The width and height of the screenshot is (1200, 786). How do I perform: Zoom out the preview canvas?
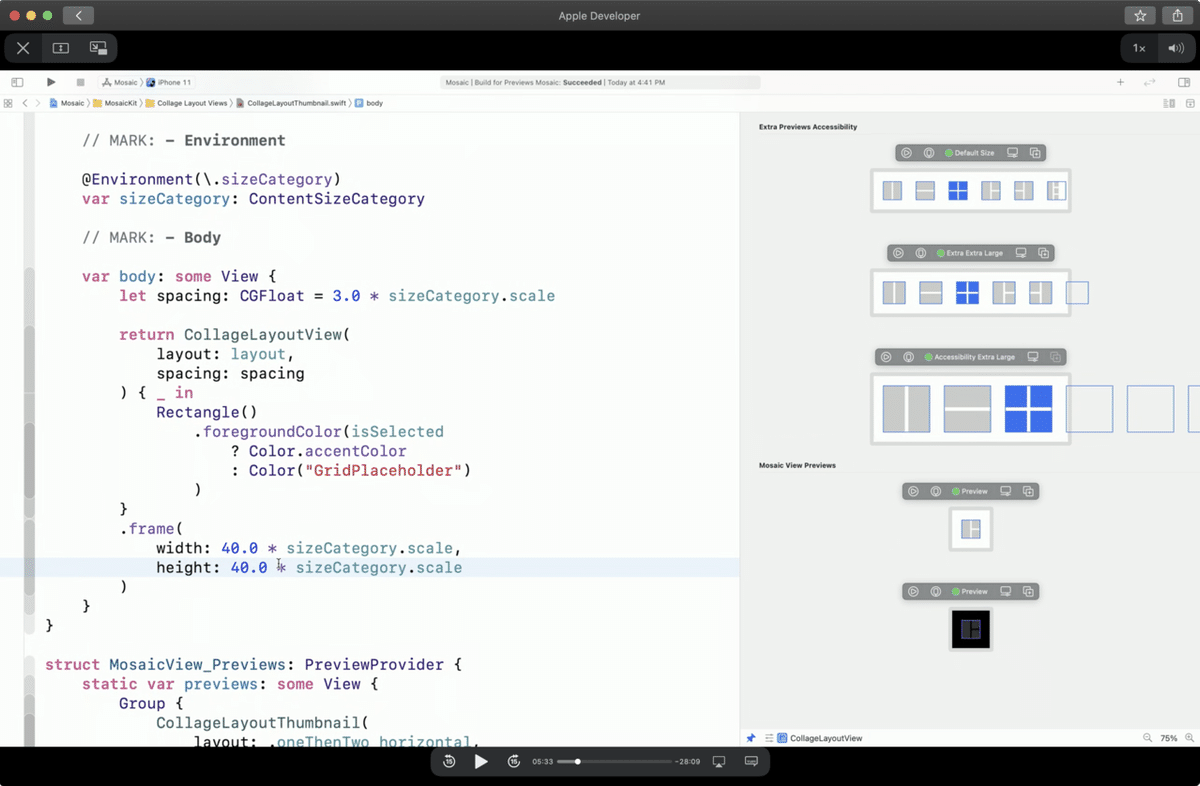(1147, 738)
